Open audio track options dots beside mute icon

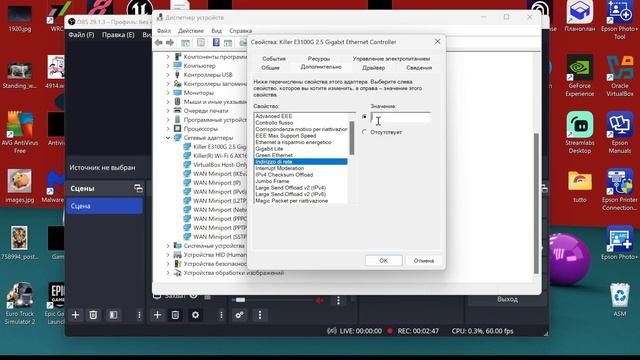[338, 300]
